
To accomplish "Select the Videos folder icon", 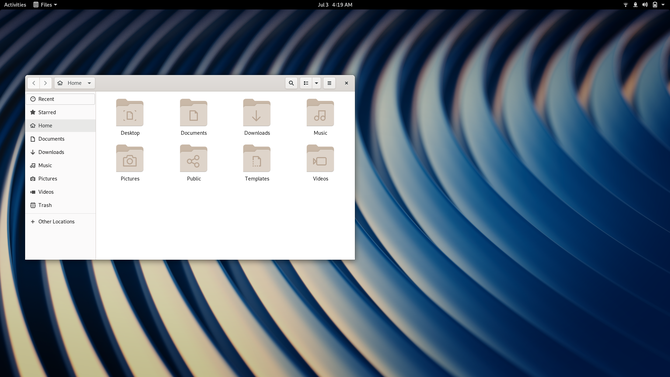I will click(x=320, y=159).
